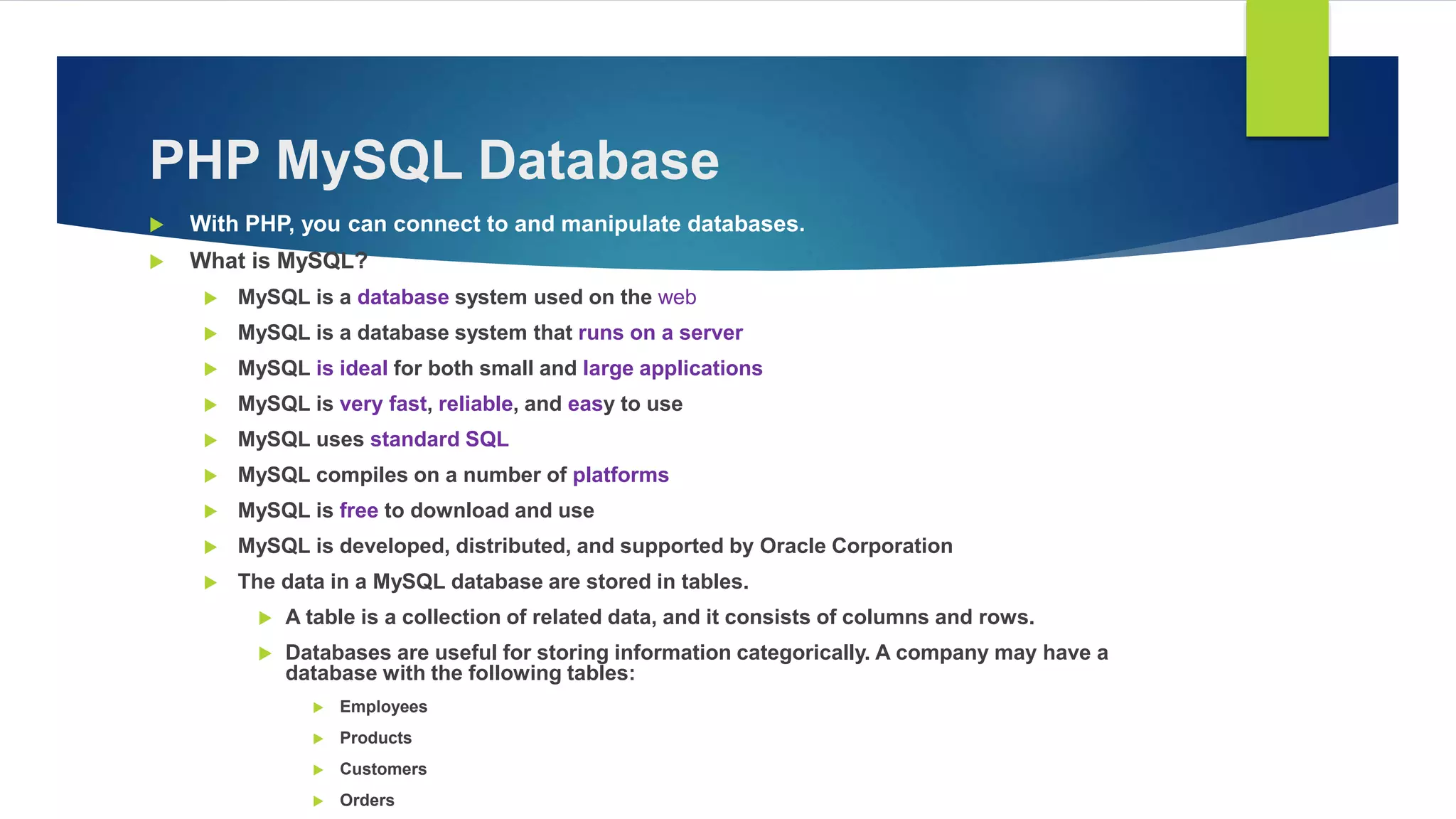
Task: Click the purple 'web' word
Action: point(677,297)
